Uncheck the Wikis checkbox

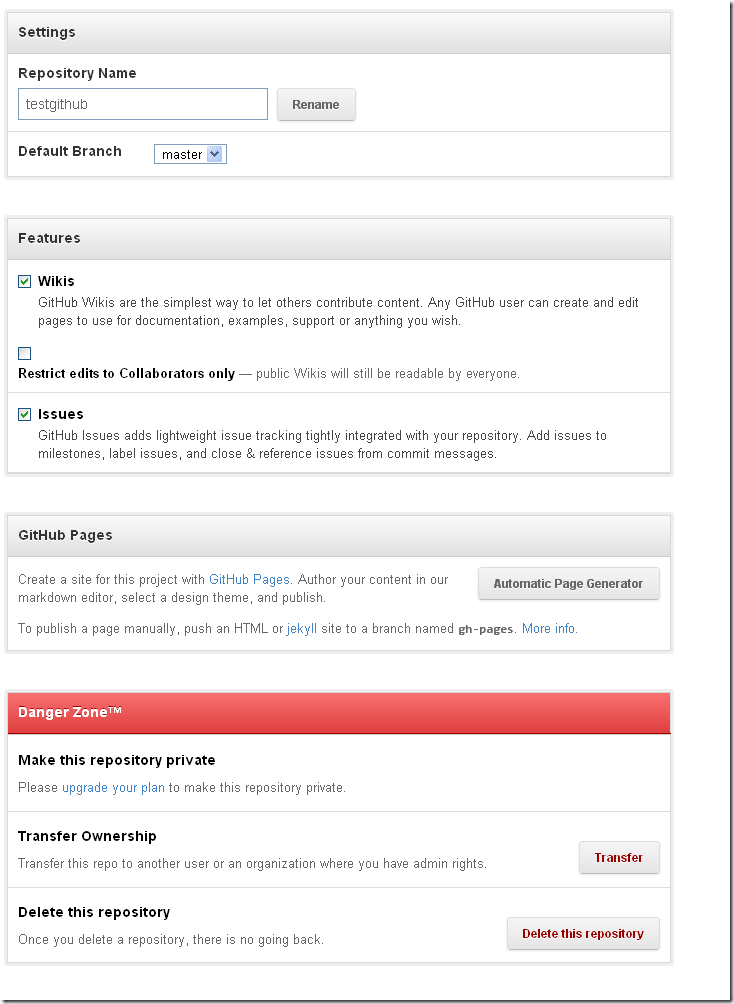pos(24,281)
